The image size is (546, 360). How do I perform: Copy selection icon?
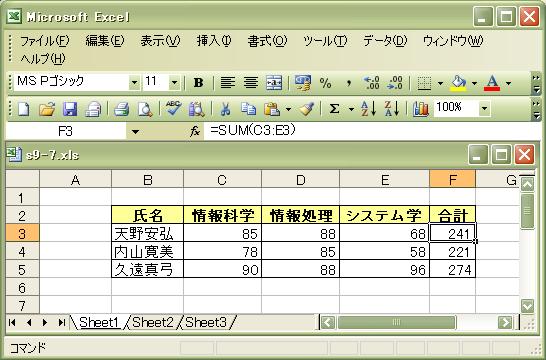point(249,109)
